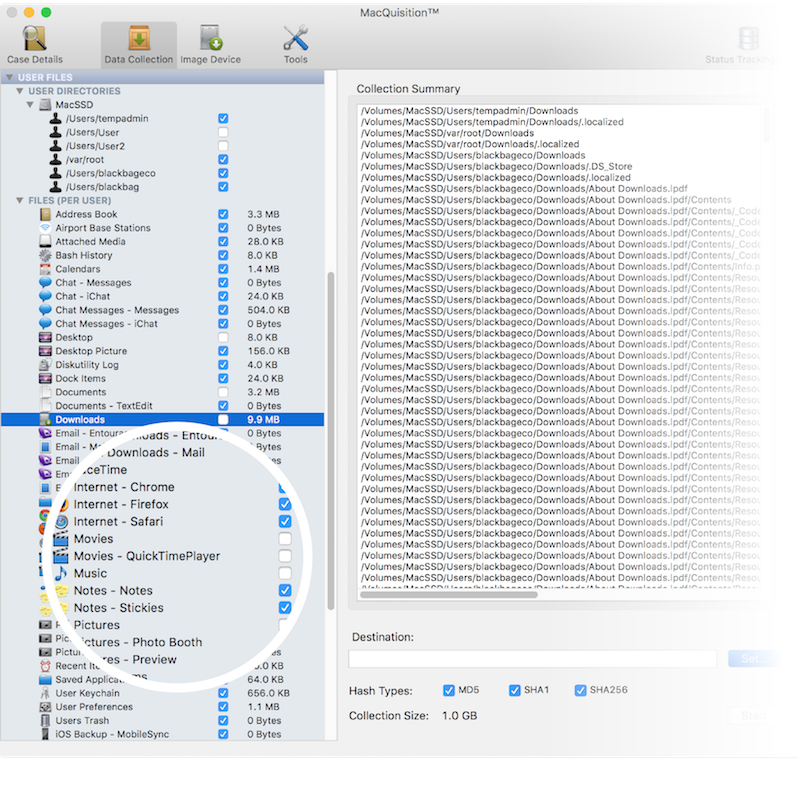The width and height of the screenshot is (800, 793).
Task: Click the user icon for /Users/tempadmin
Action: 56,118
